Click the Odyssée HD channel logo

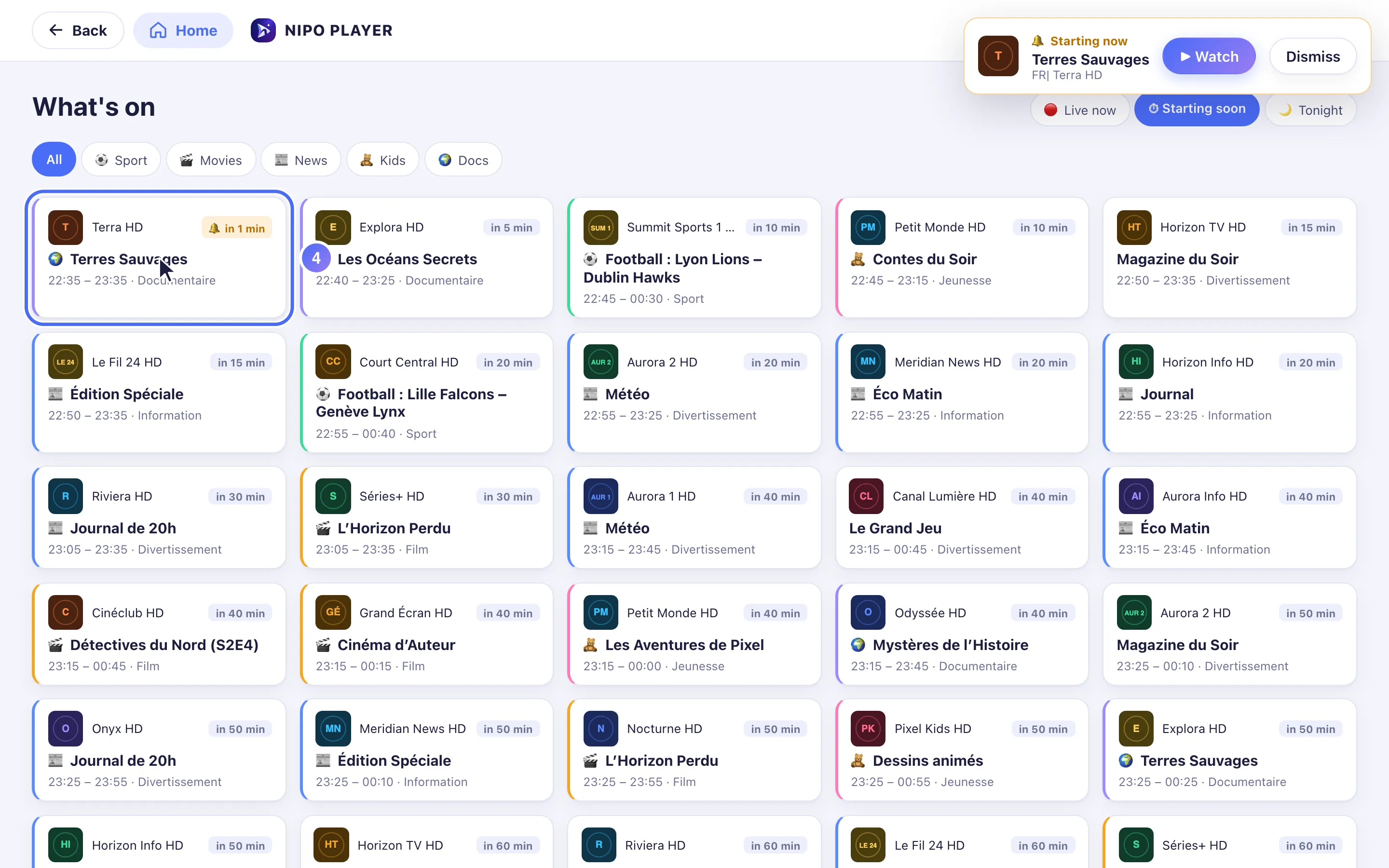click(868, 612)
